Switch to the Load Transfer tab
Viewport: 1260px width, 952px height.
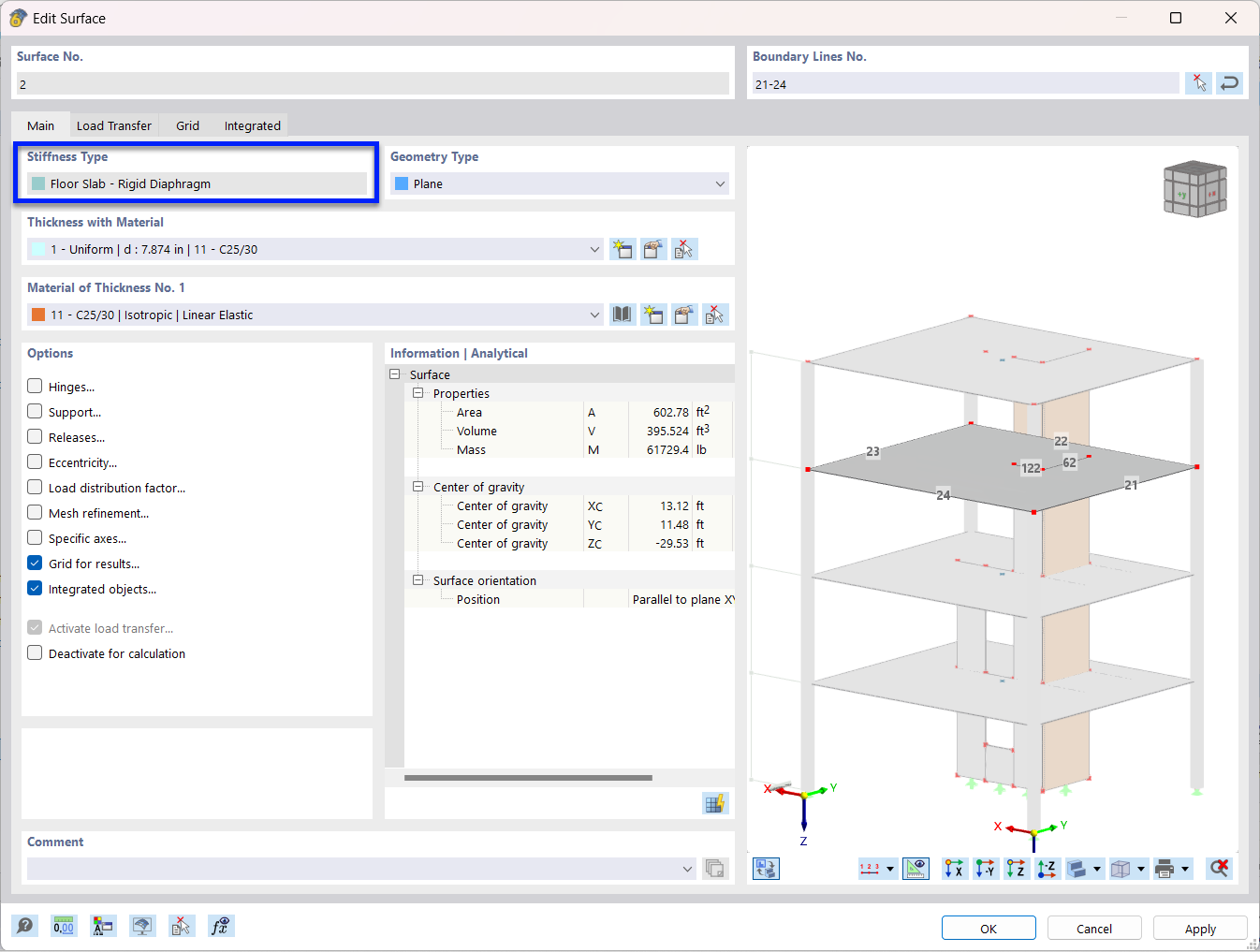click(113, 125)
